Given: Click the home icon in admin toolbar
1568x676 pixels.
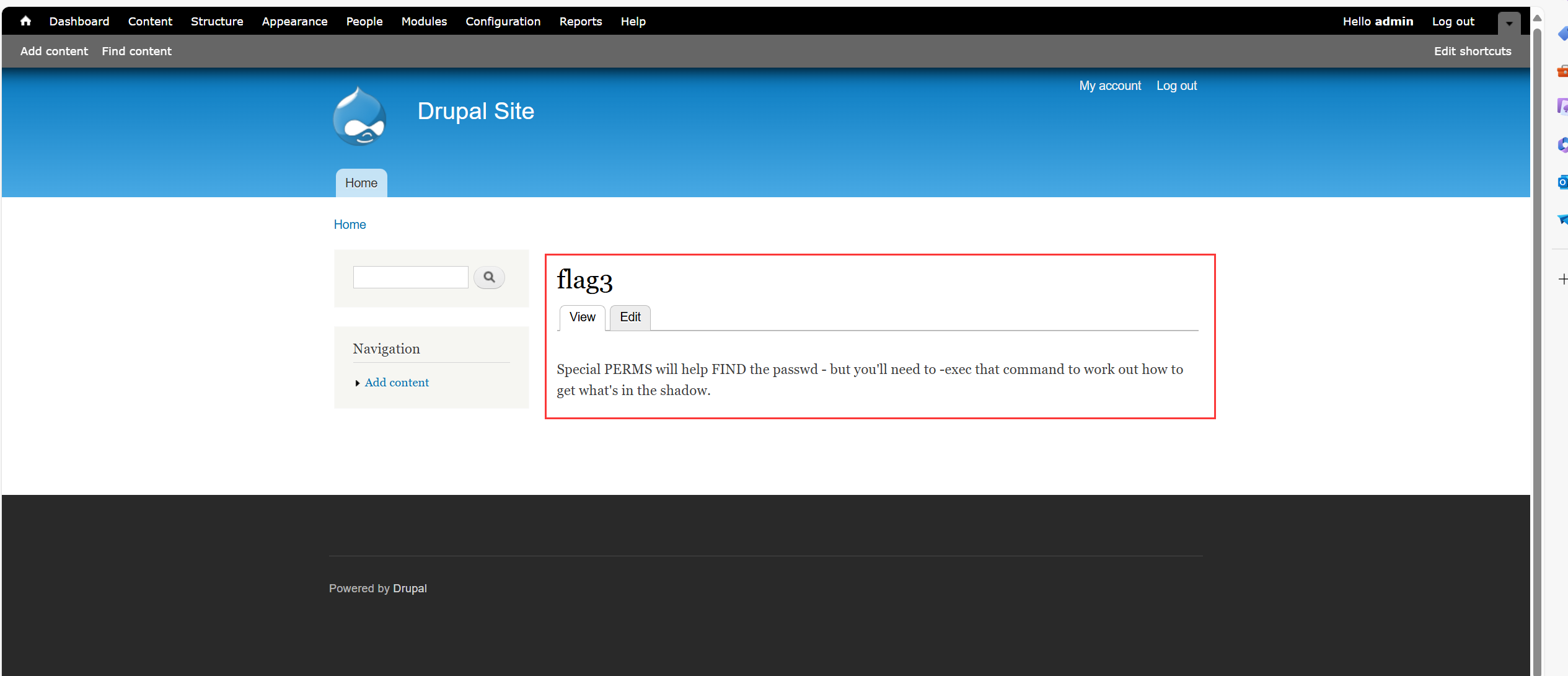Looking at the screenshot, I should tap(25, 21).
